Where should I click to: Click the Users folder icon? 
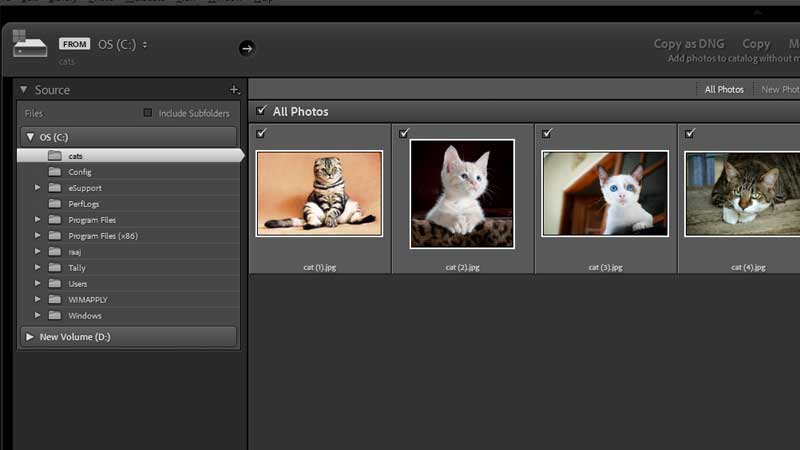(55, 283)
